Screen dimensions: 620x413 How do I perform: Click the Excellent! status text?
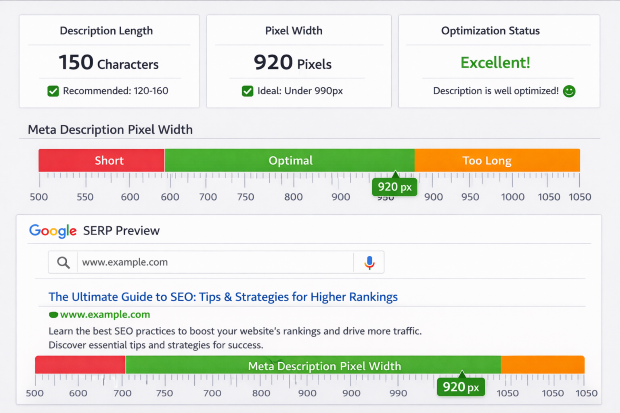pos(495,63)
